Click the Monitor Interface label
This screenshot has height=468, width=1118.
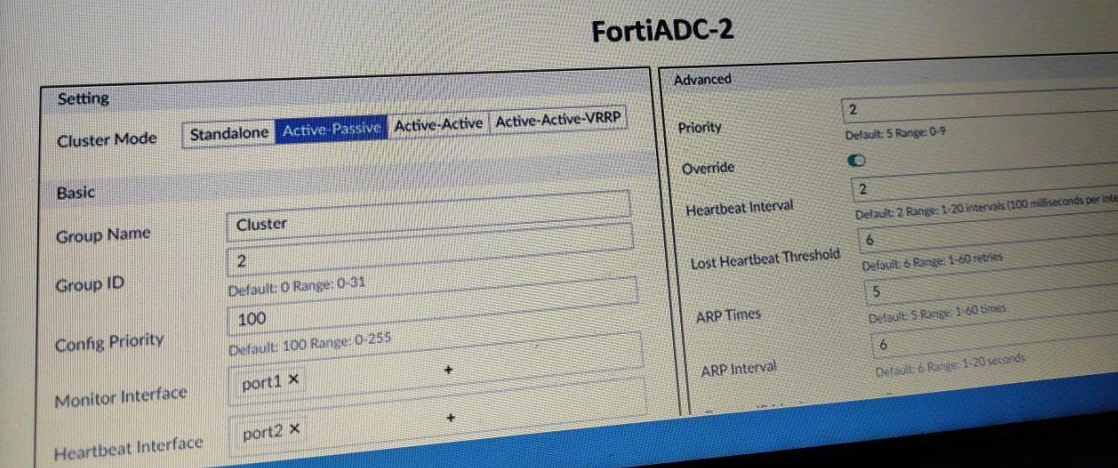120,397
